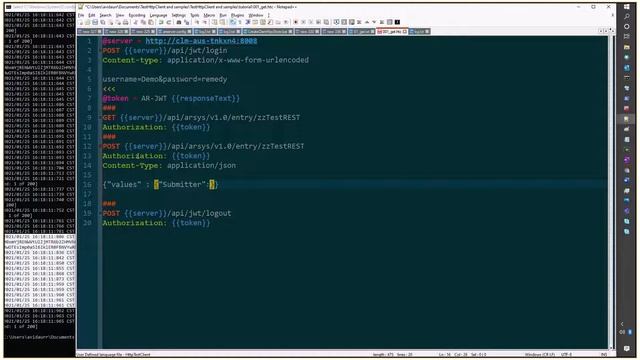Open the File menu
This screenshot has height=360, width=640.
click(81, 15)
